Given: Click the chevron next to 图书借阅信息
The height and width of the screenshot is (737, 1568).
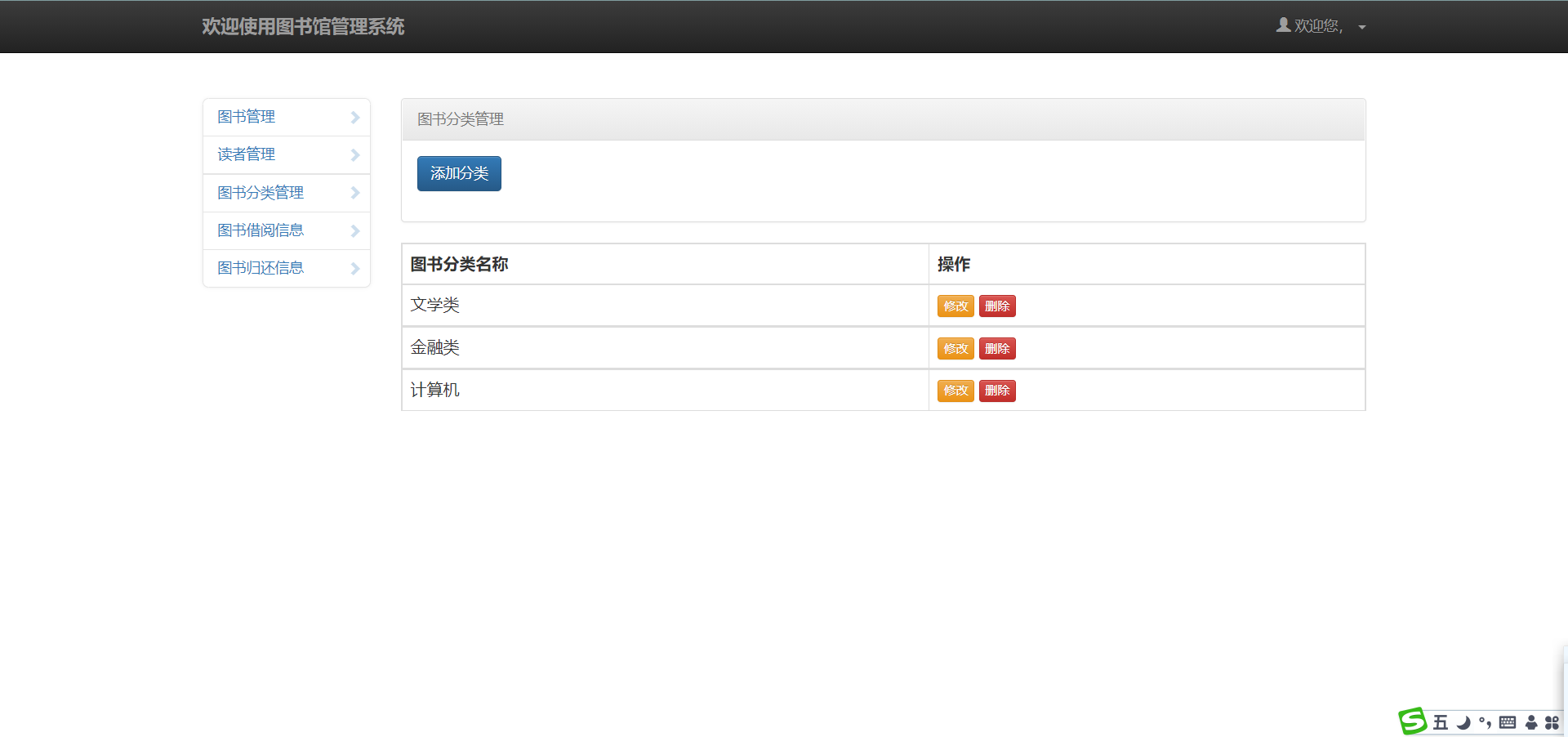Looking at the screenshot, I should pyautogui.click(x=355, y=231).
